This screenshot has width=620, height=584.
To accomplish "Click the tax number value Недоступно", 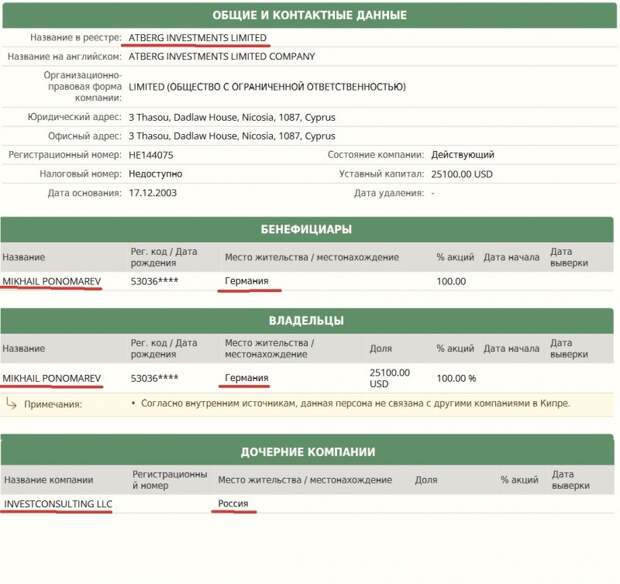I will point(155,174).
